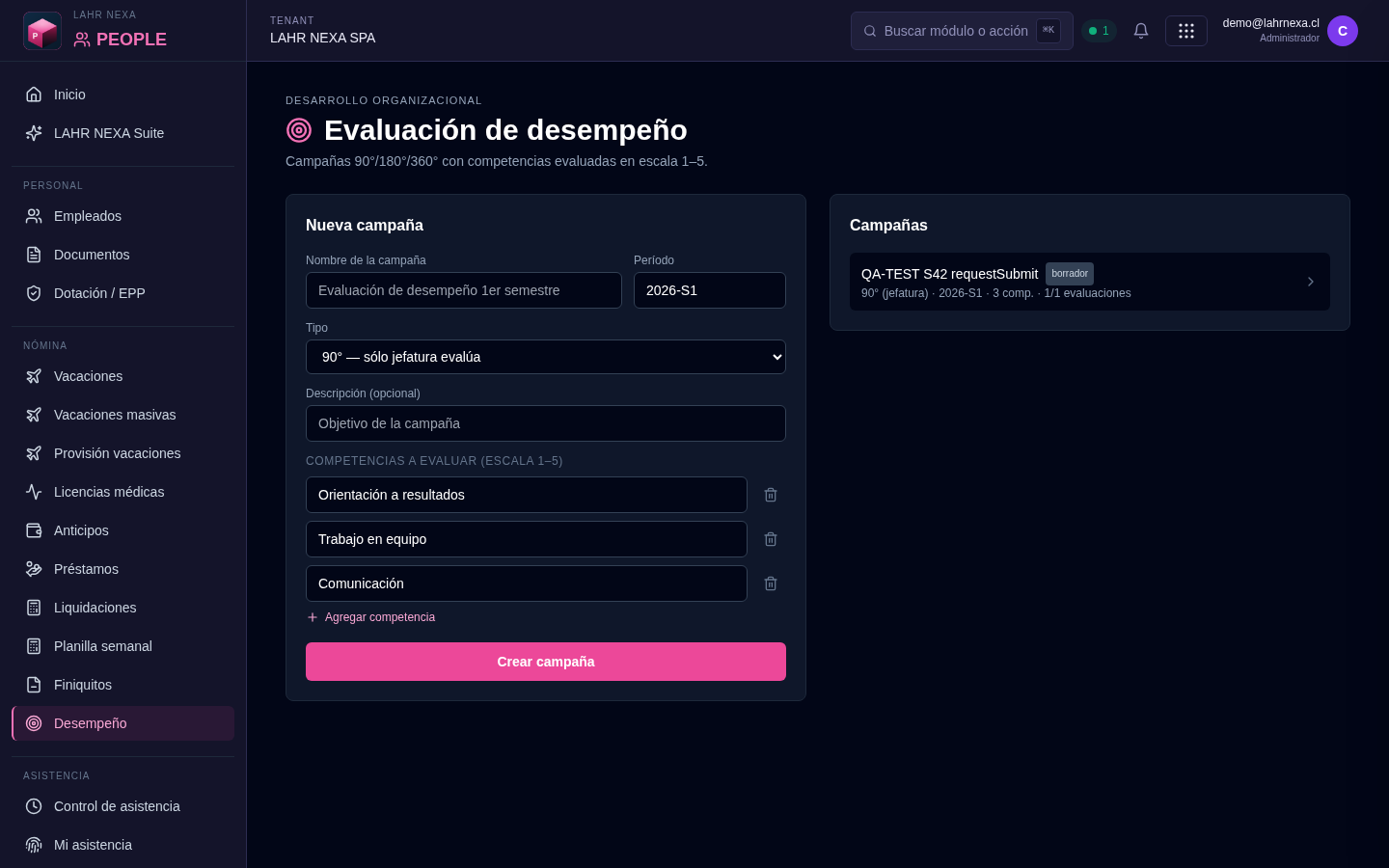
Task: Click the Empleados people icon
Action: (34, 216)
